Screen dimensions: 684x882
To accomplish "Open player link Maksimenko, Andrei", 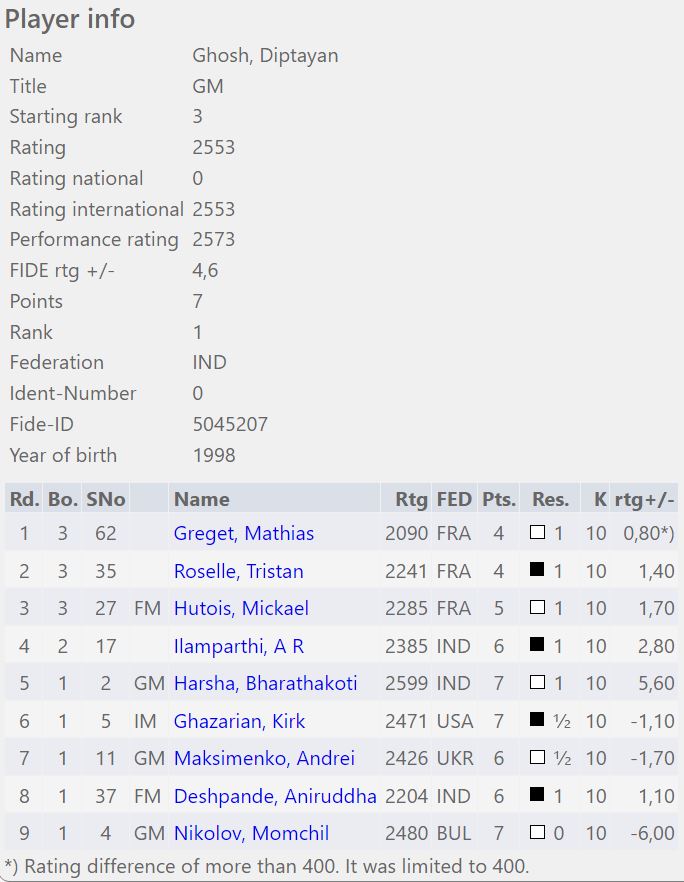I will point(264,758).
